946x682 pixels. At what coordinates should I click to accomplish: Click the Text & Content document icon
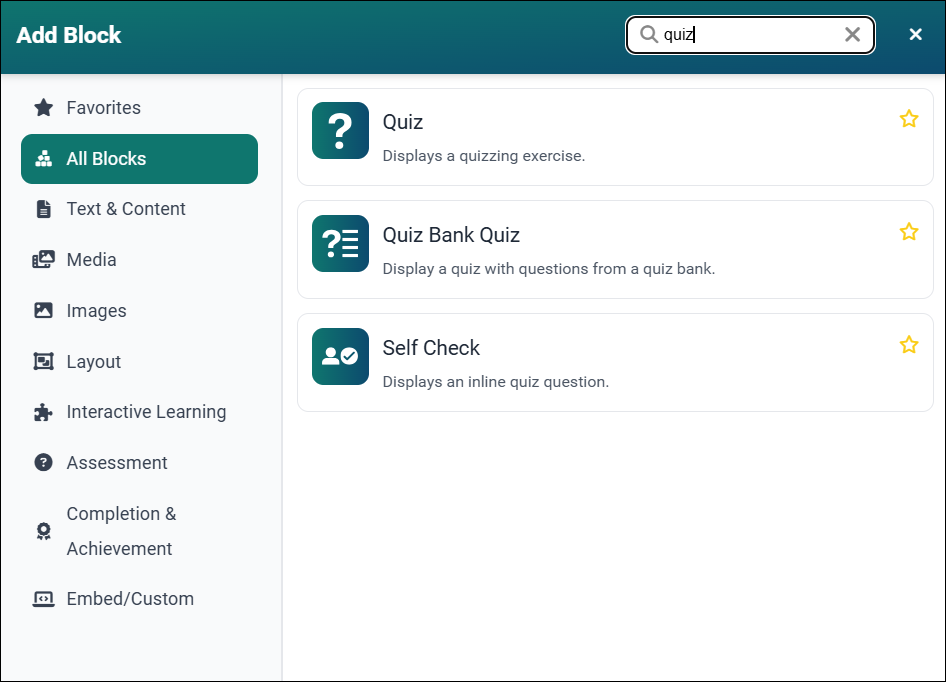(43, 208)
